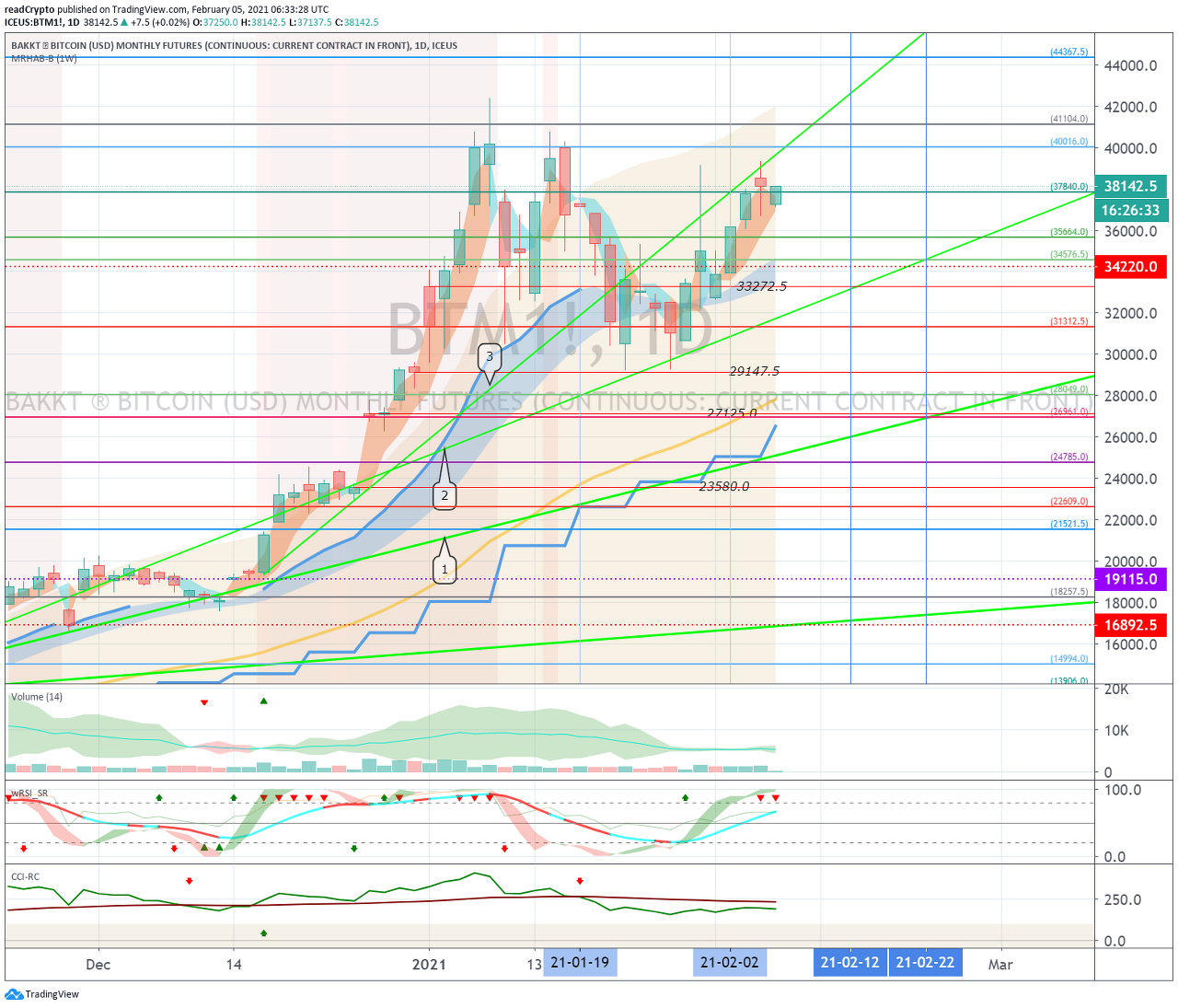Click the BAKKT Bitcoin Monthly Futures chart title
This screenshot has height=1008, width=1178.
point(234,45)
